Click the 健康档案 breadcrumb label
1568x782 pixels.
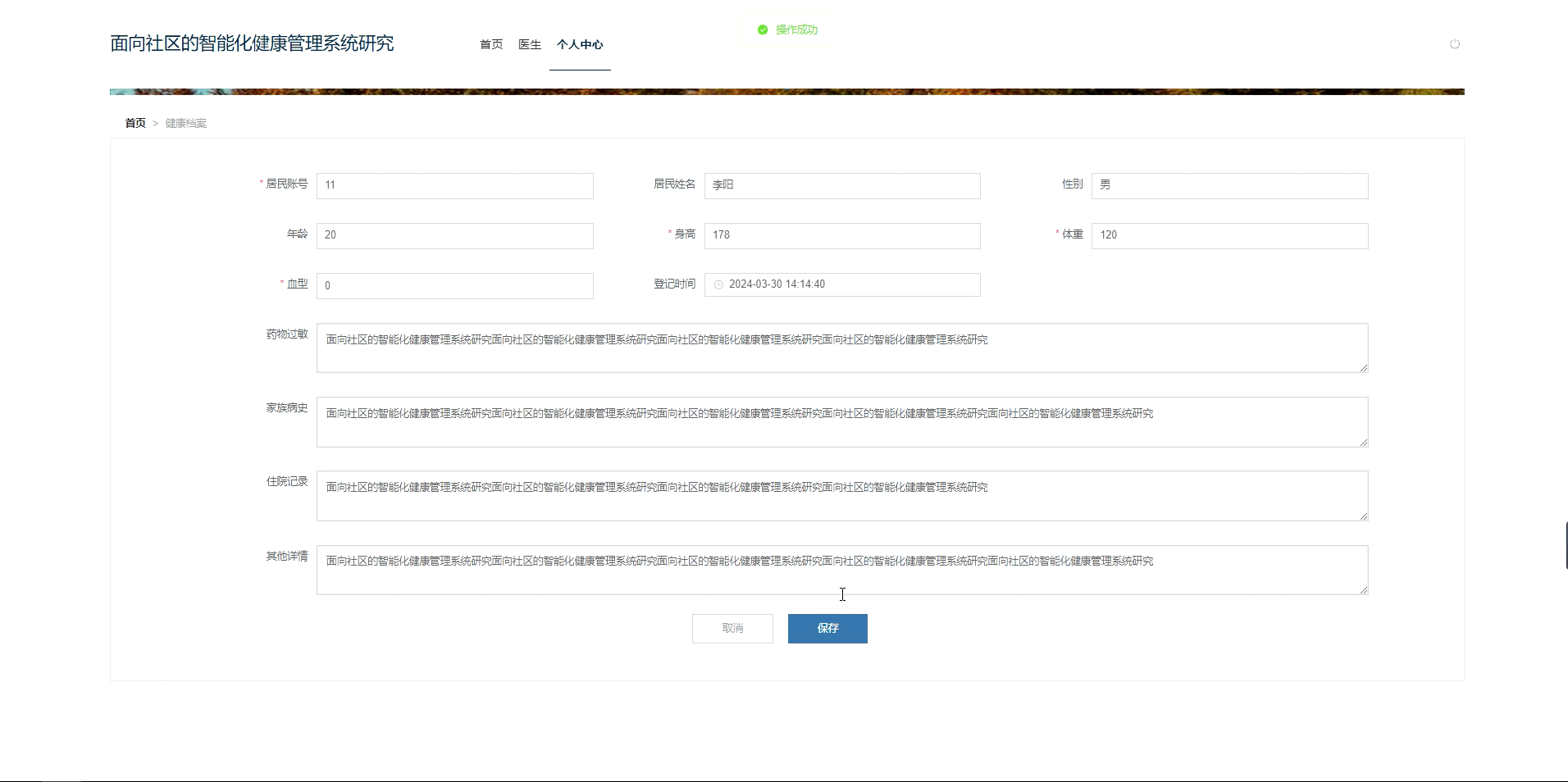(185, 123)
